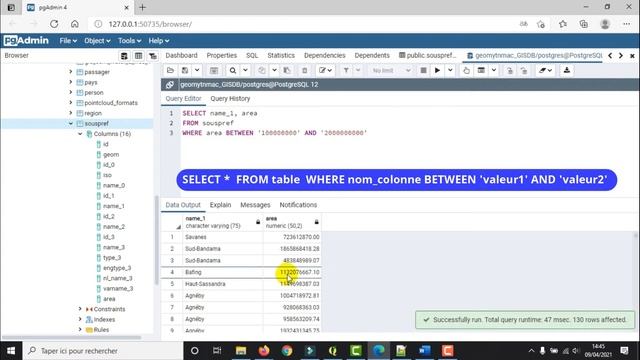Open the Tools menu
This screenshot has width=640, height=360.
coord(129,41)
